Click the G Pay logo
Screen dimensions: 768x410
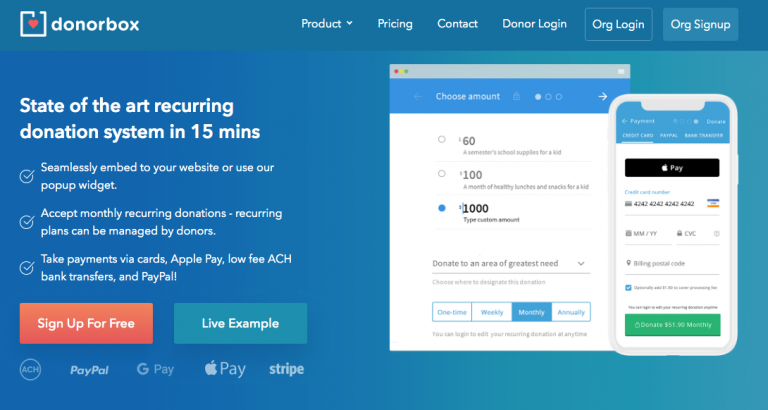155,370
